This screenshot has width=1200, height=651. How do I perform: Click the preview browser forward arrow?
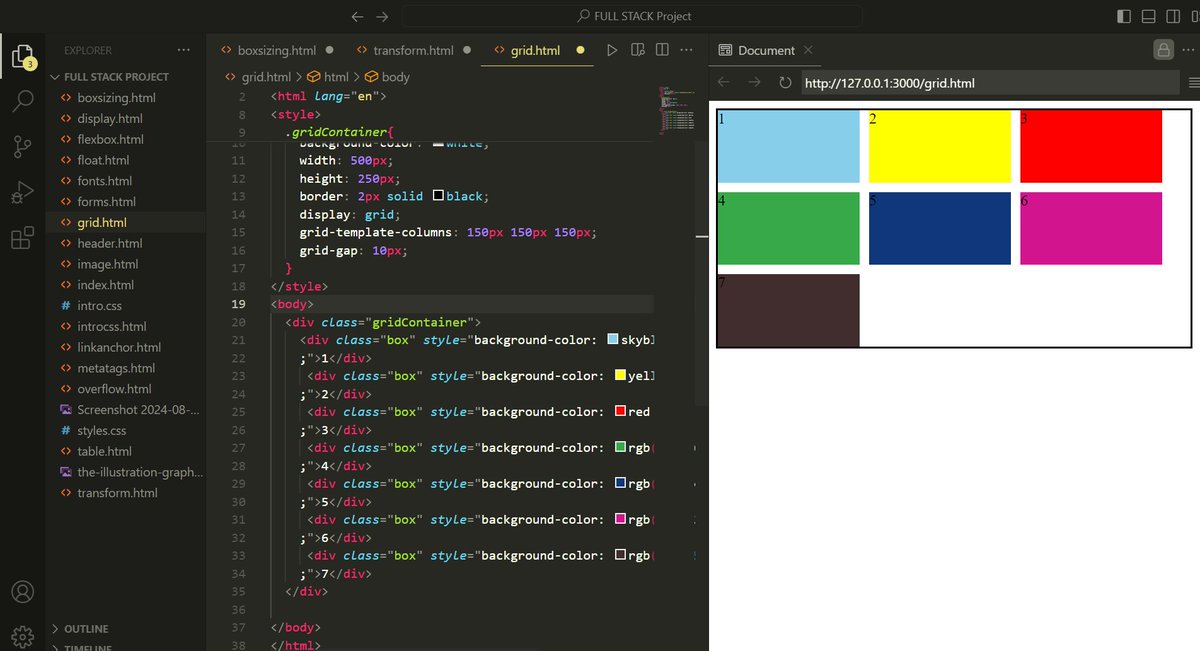[x=755, y=83]
